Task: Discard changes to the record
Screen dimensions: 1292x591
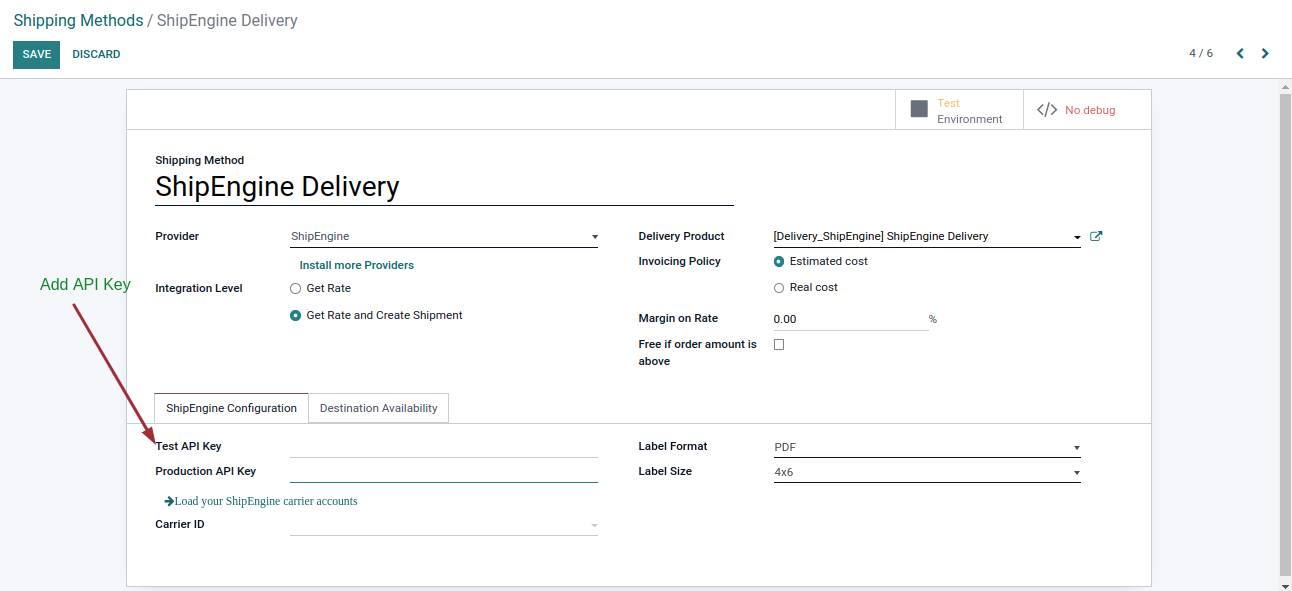Action: [96, 55]
